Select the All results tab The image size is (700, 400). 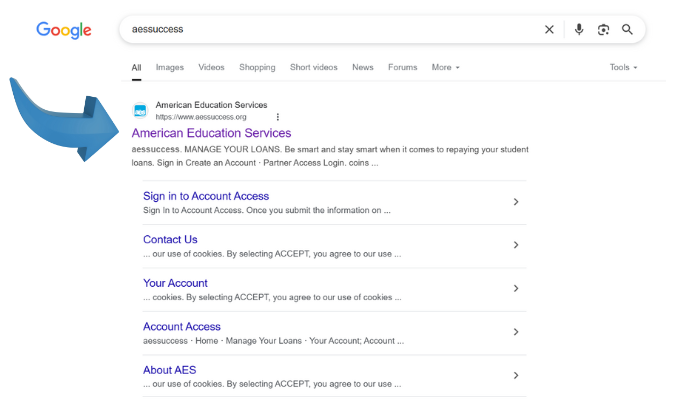[x=136, y=67]
